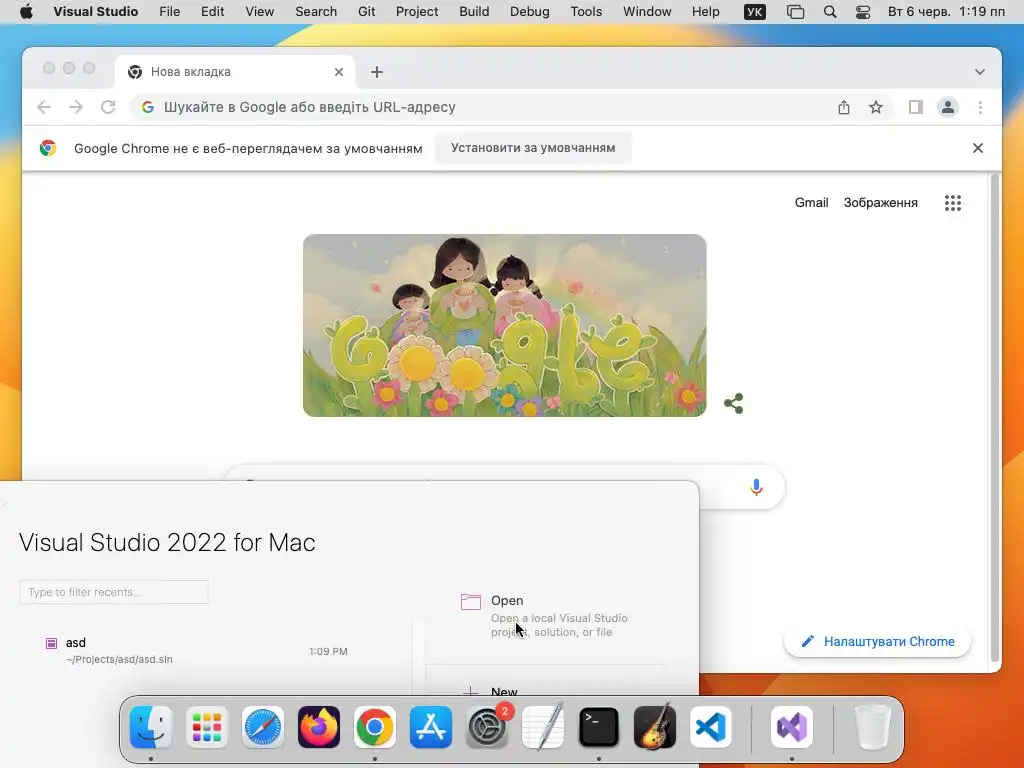
Task: Open Visual Studio from the Dock
Action: [792, 727]
